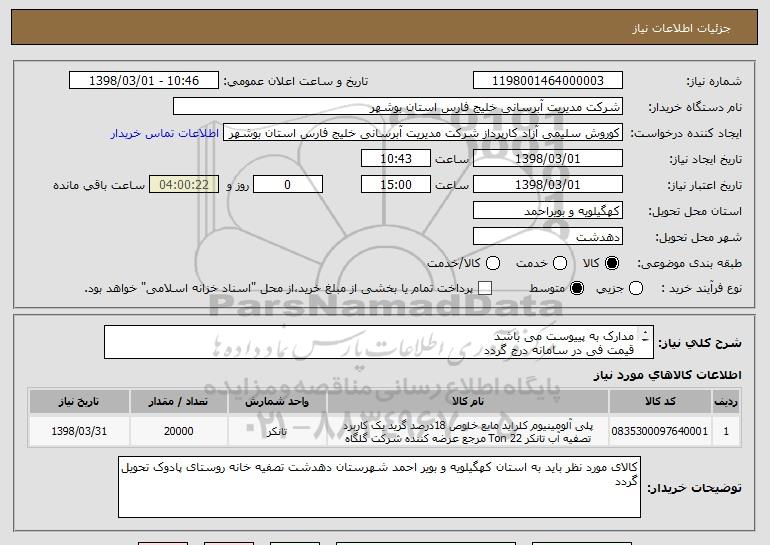Click the کد کالا column header
770x545 pixels.
[660, 402]
